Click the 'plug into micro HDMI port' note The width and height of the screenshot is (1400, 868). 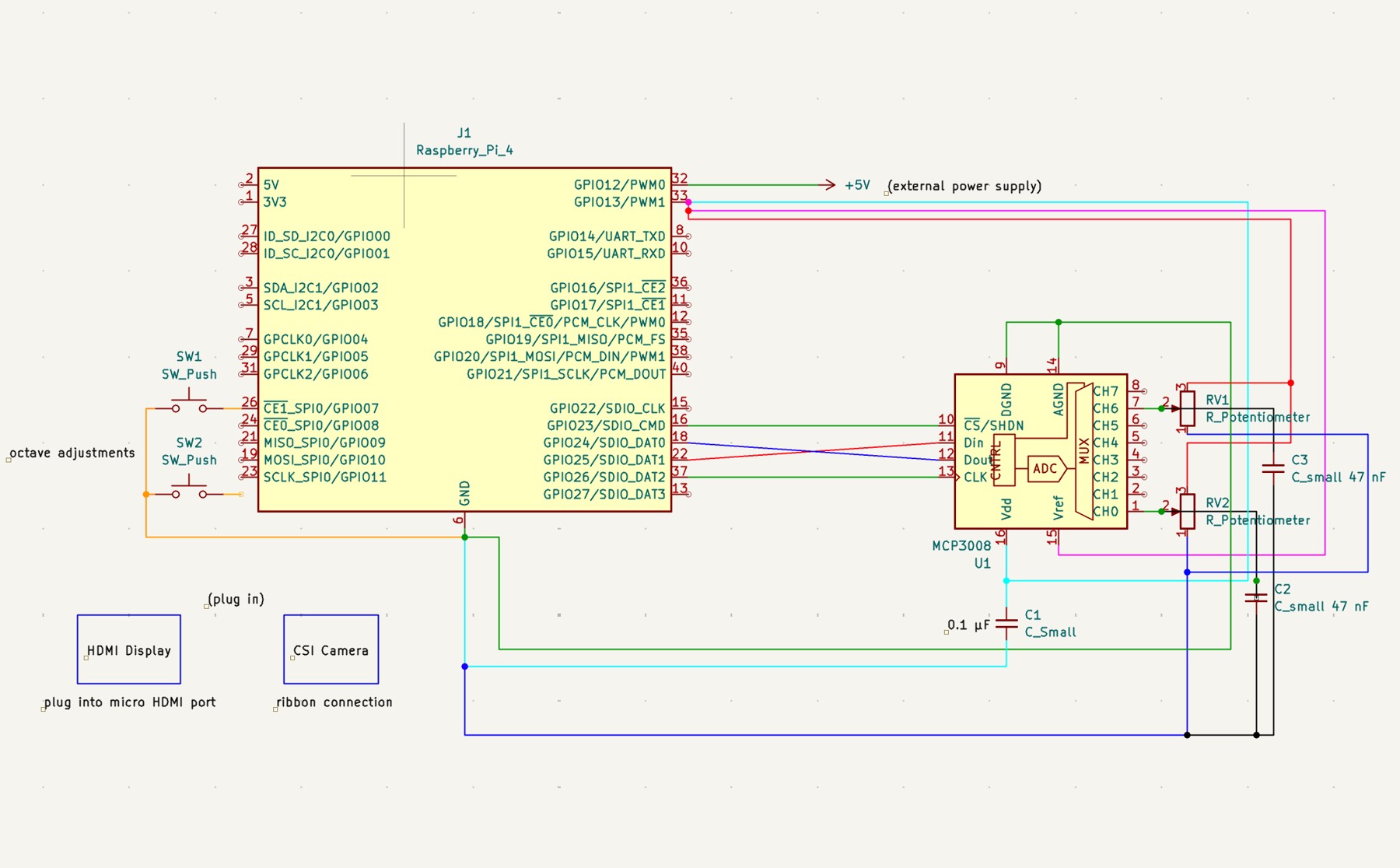coord(129,702)
